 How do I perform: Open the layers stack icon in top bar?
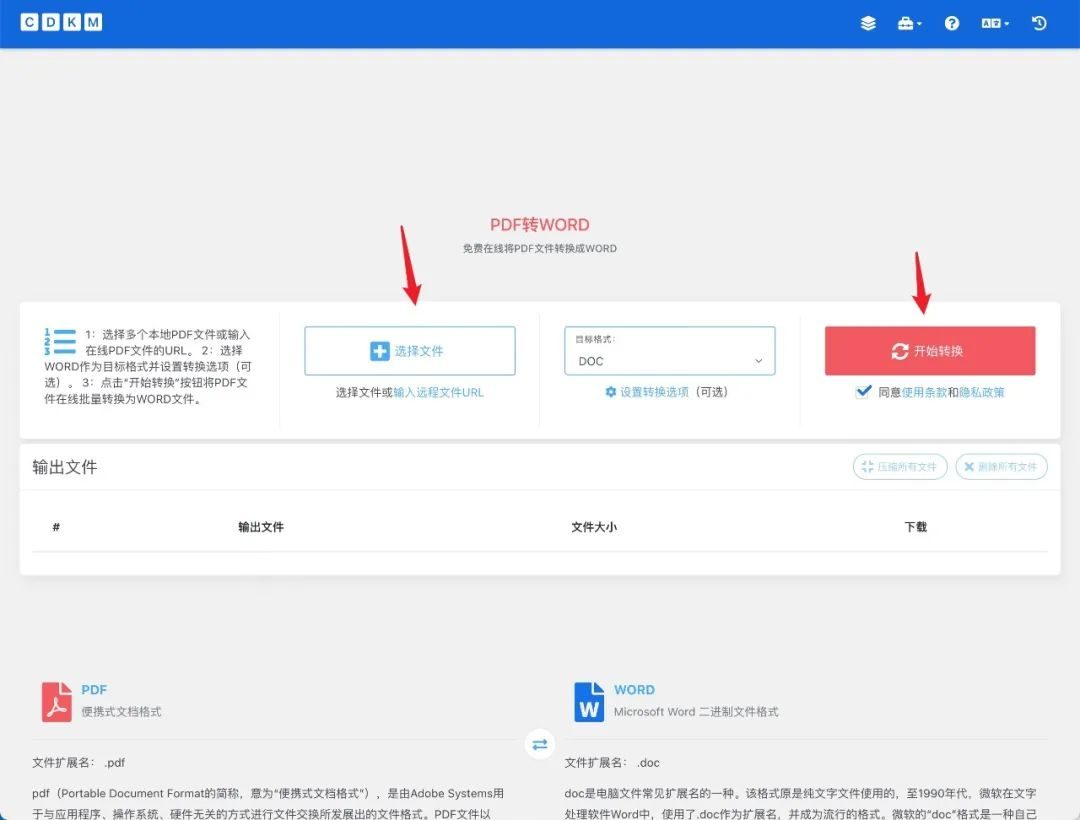point(867,23)
